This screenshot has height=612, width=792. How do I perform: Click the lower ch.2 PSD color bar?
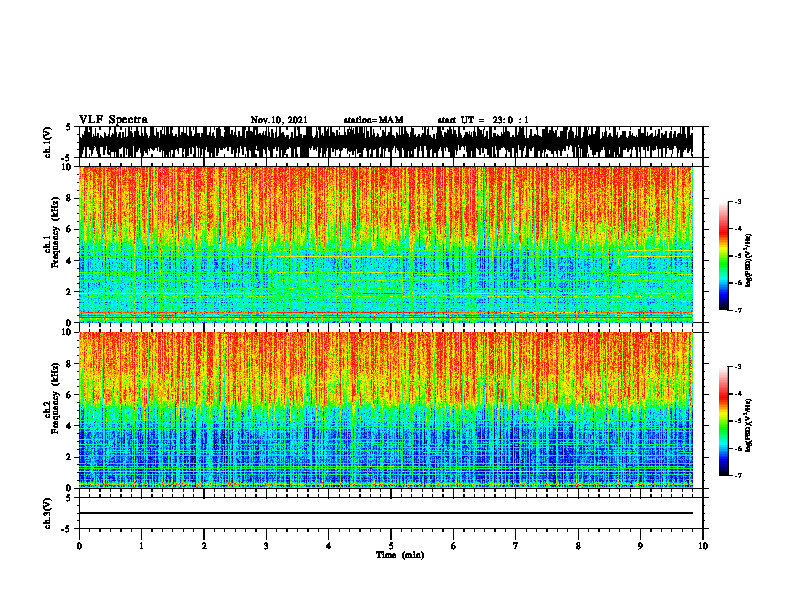tap(723, 421)
